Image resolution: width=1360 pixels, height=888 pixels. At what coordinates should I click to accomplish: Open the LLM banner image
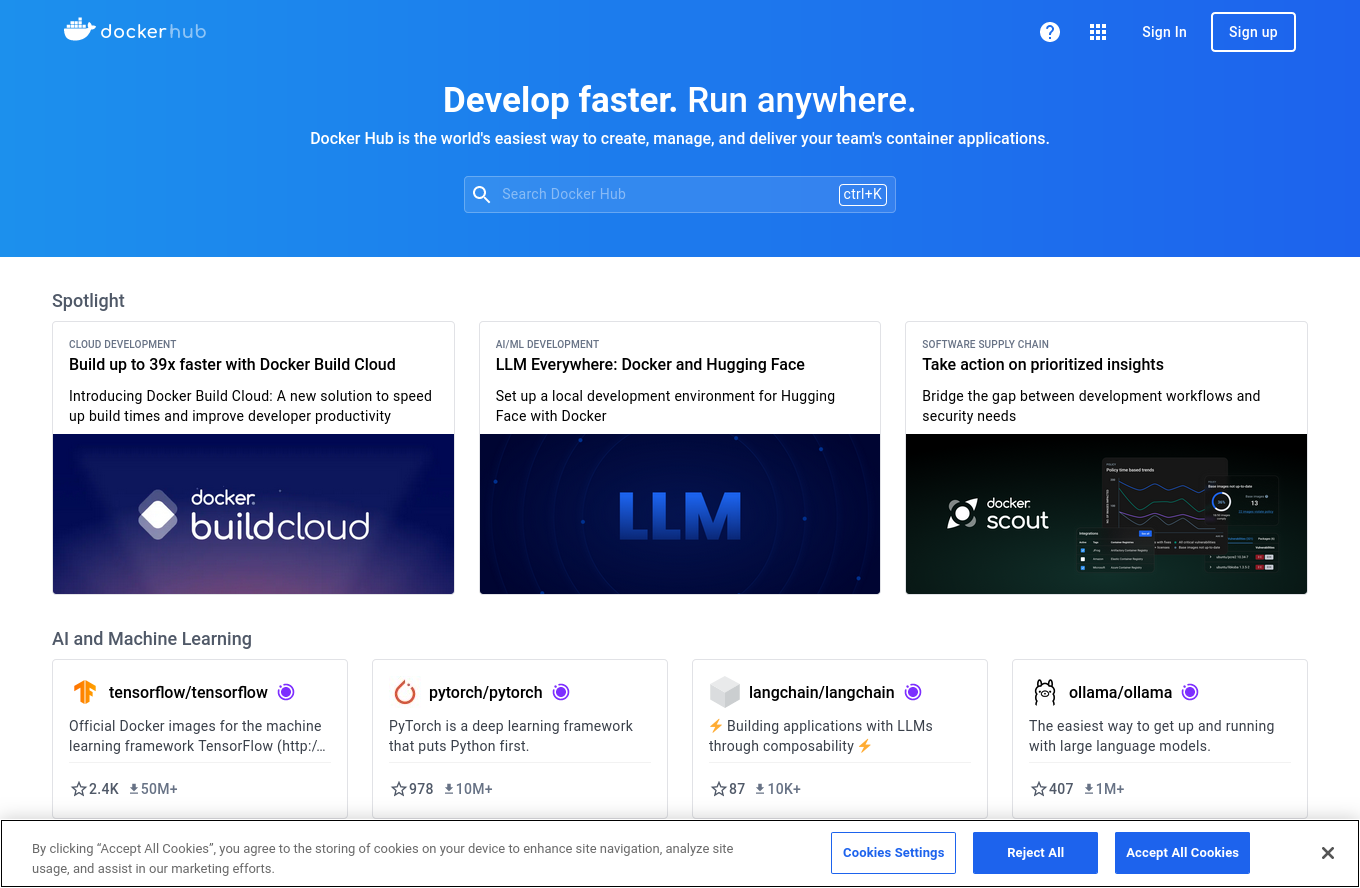[680, 514]
